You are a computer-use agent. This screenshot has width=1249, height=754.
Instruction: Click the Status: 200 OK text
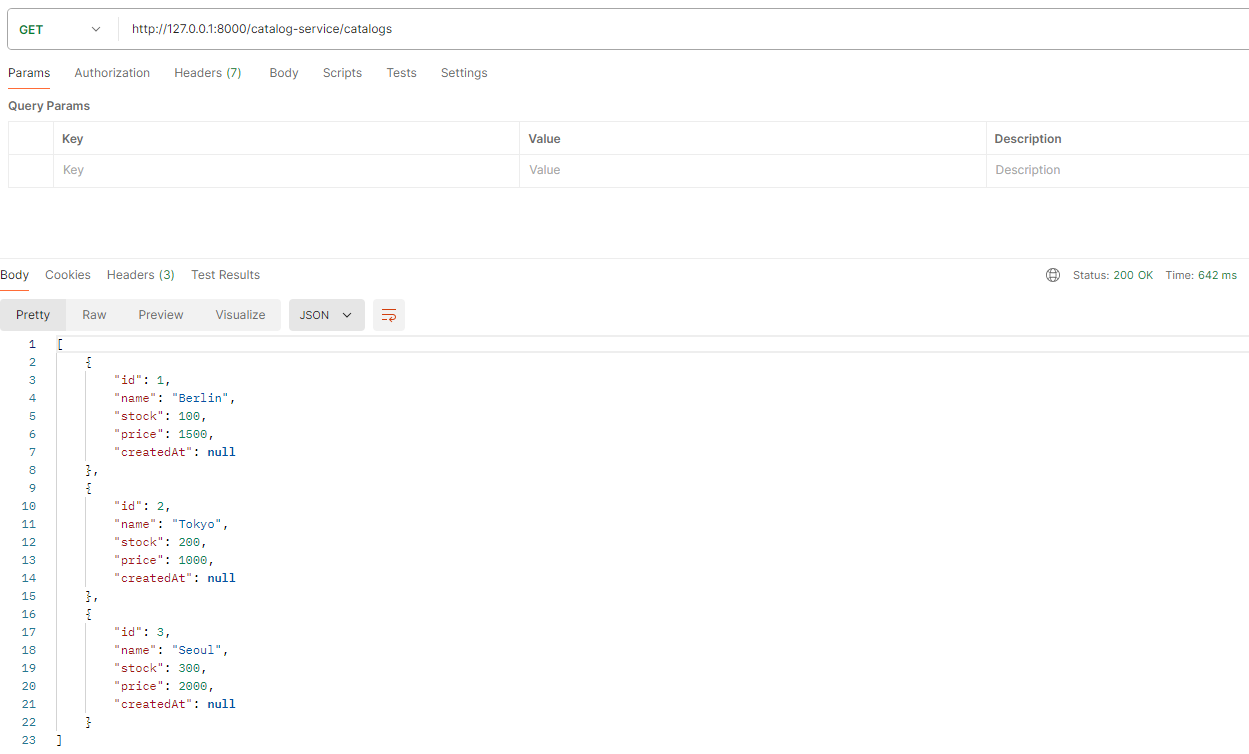coord(1113,275)
